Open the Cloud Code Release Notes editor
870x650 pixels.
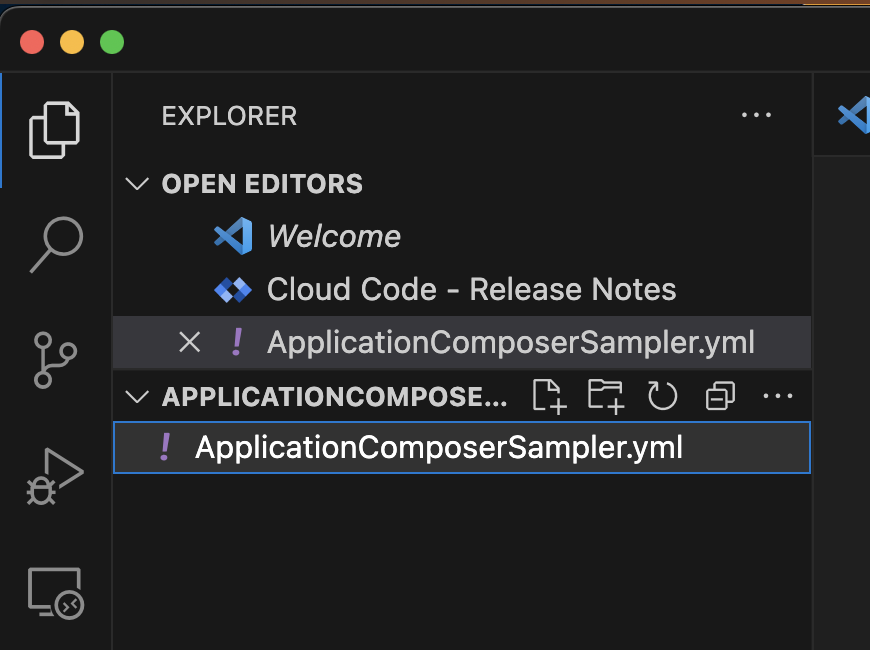click(x=470, y=289)
